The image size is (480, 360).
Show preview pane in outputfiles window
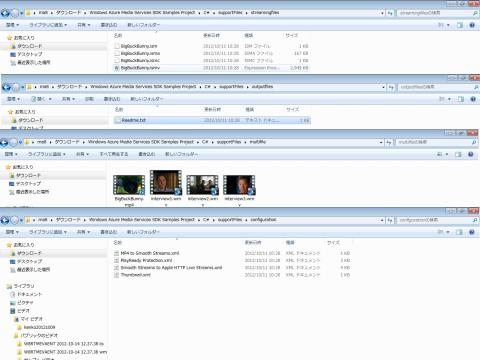point(461,99)
